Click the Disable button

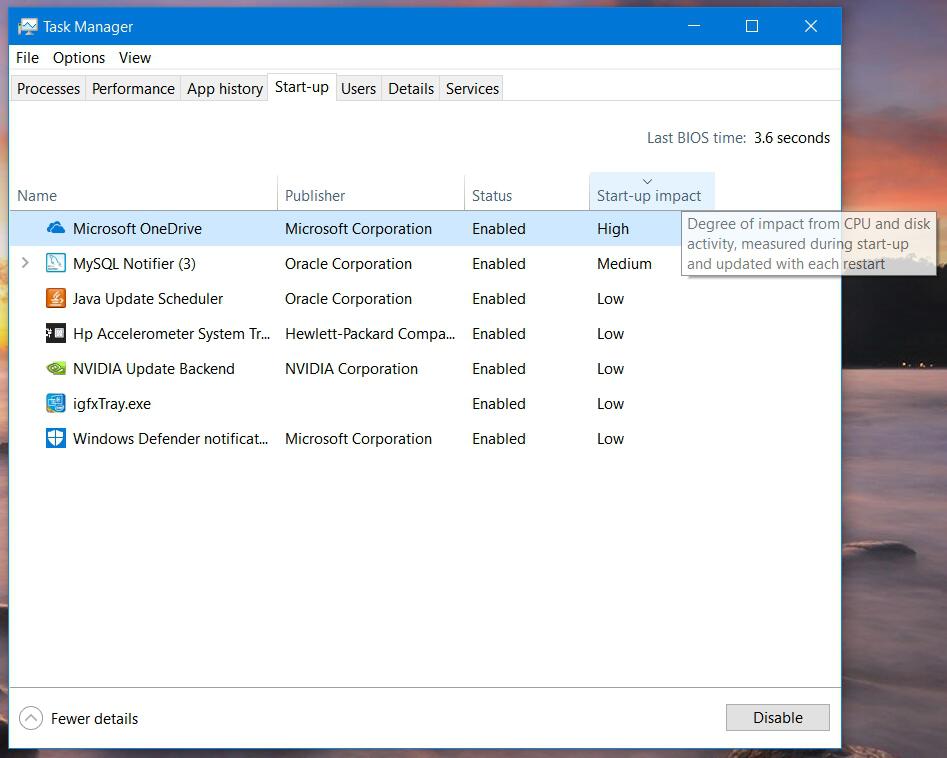click(x=777, y=718)
